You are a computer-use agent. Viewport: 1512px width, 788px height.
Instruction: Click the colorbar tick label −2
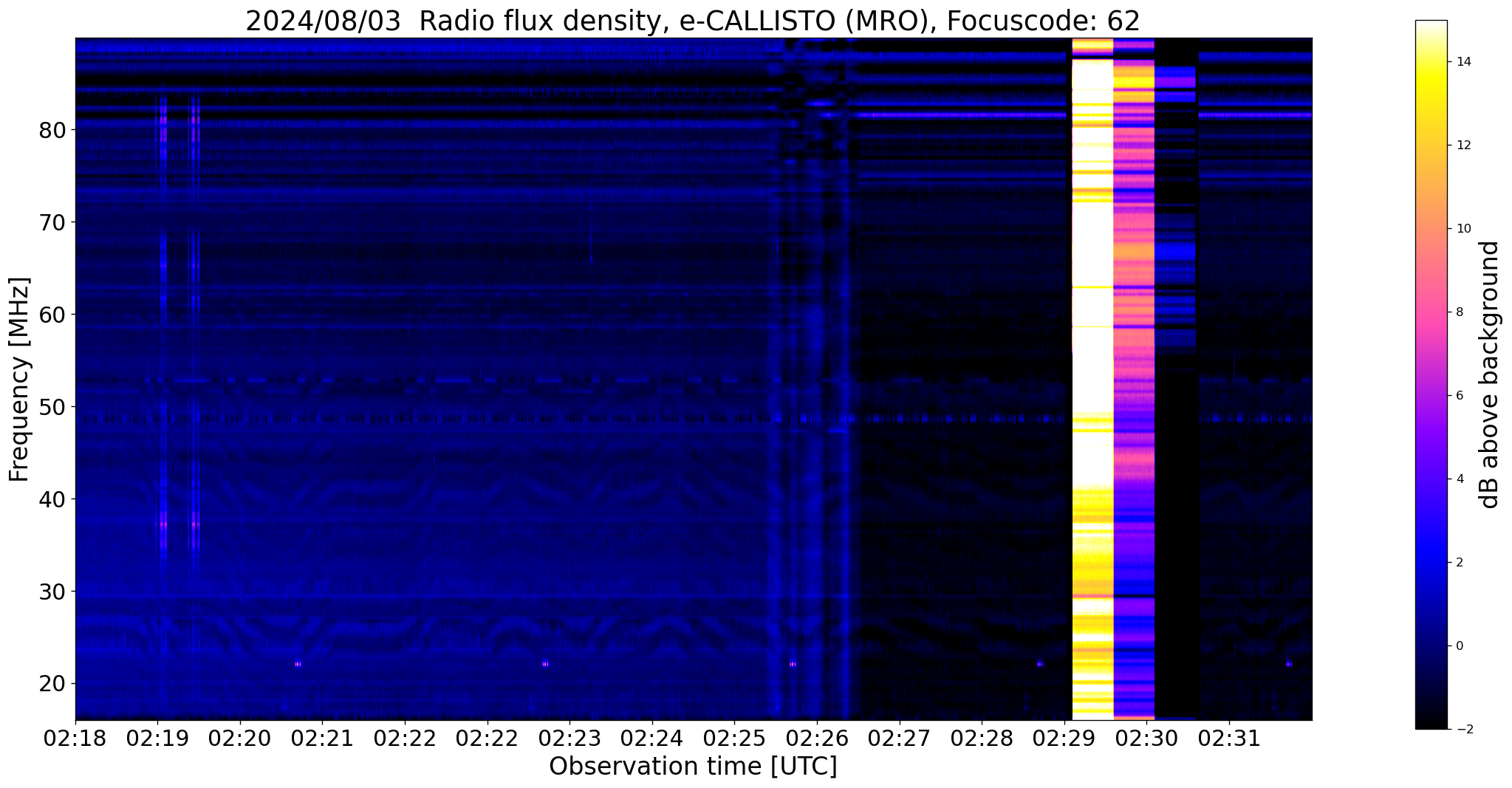tap(1463, 730)
